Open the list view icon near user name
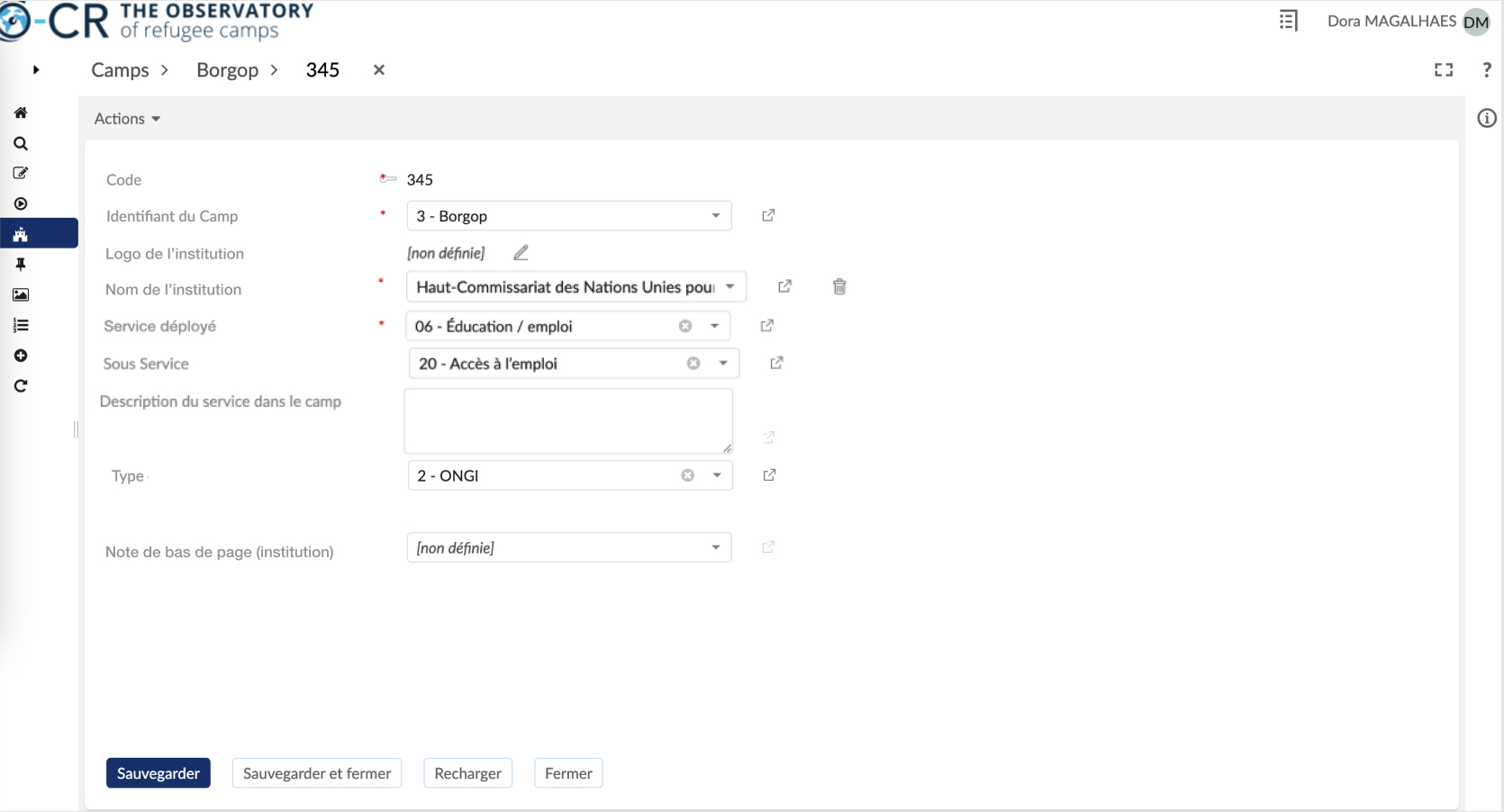Viewport: 1504px width, 812px height. [x=1288, y=20]
